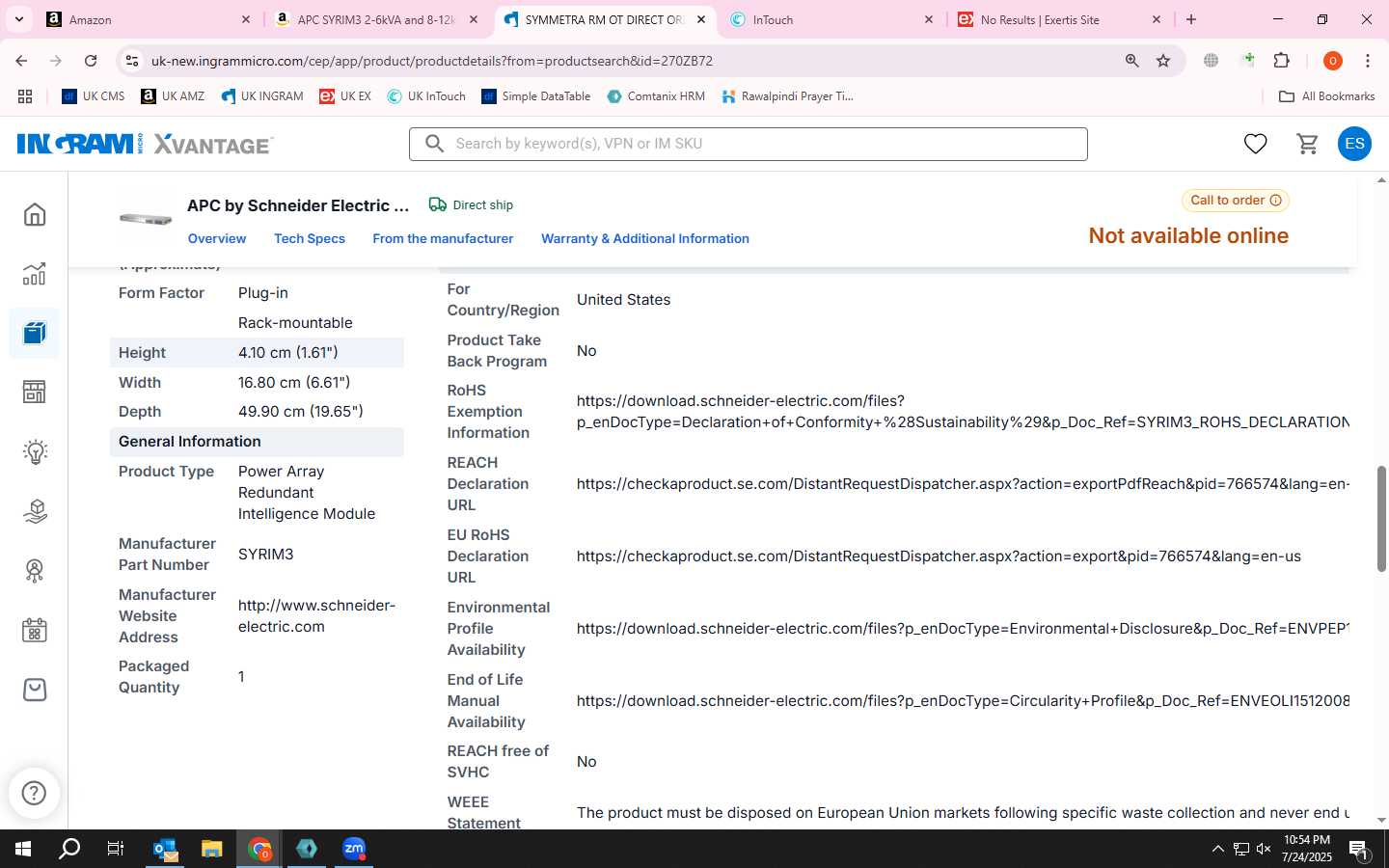
Task: Switch to the APC SYRIM3 2-6kVA tab
Action: pos(375,19)
